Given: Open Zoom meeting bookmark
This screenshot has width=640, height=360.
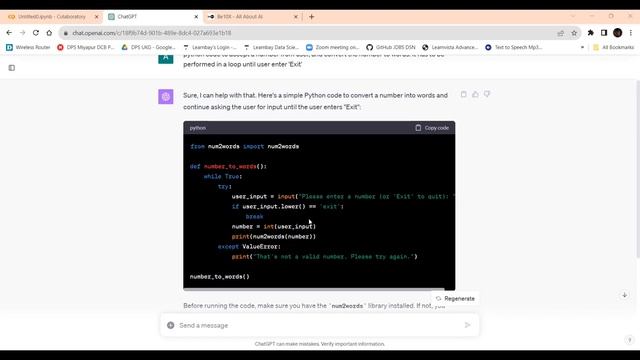Looking at the screenshot, I should click(333, 47).
